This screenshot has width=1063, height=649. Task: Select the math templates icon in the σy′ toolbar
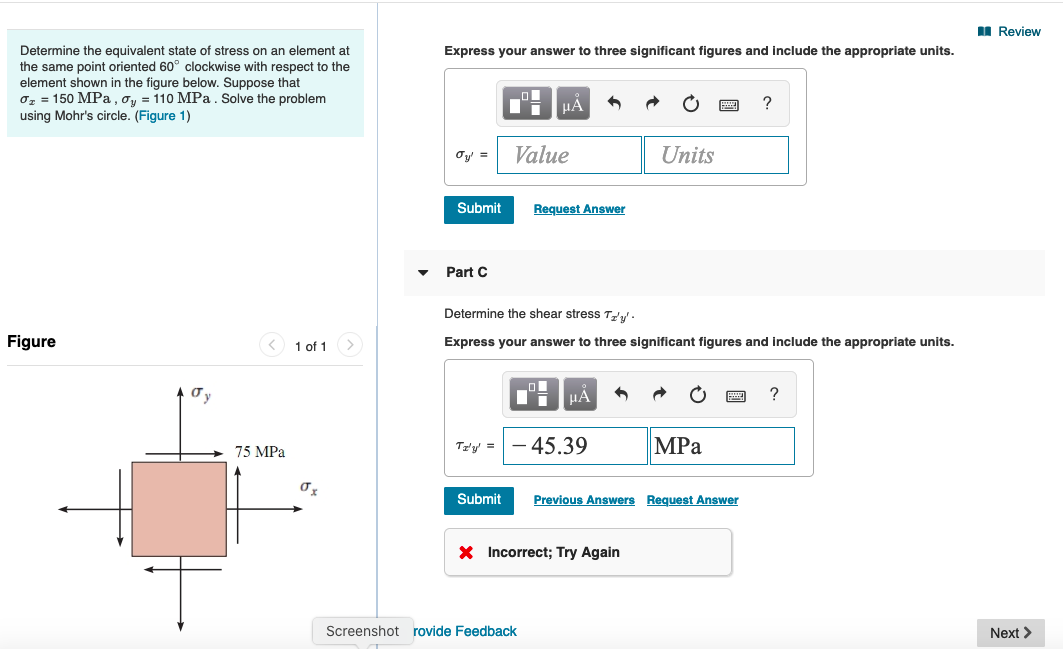[526, 103]
